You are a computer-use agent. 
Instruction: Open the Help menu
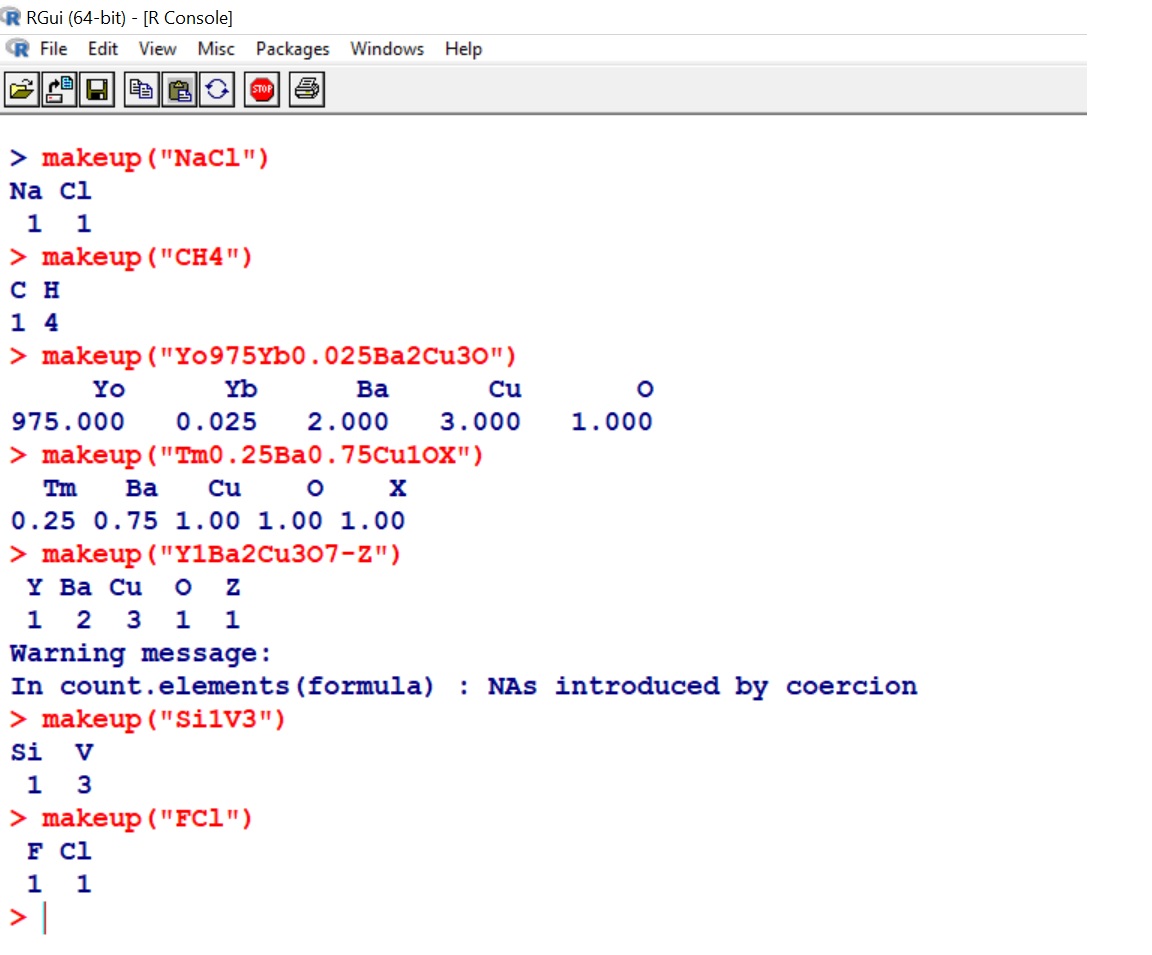coord(463,49)
